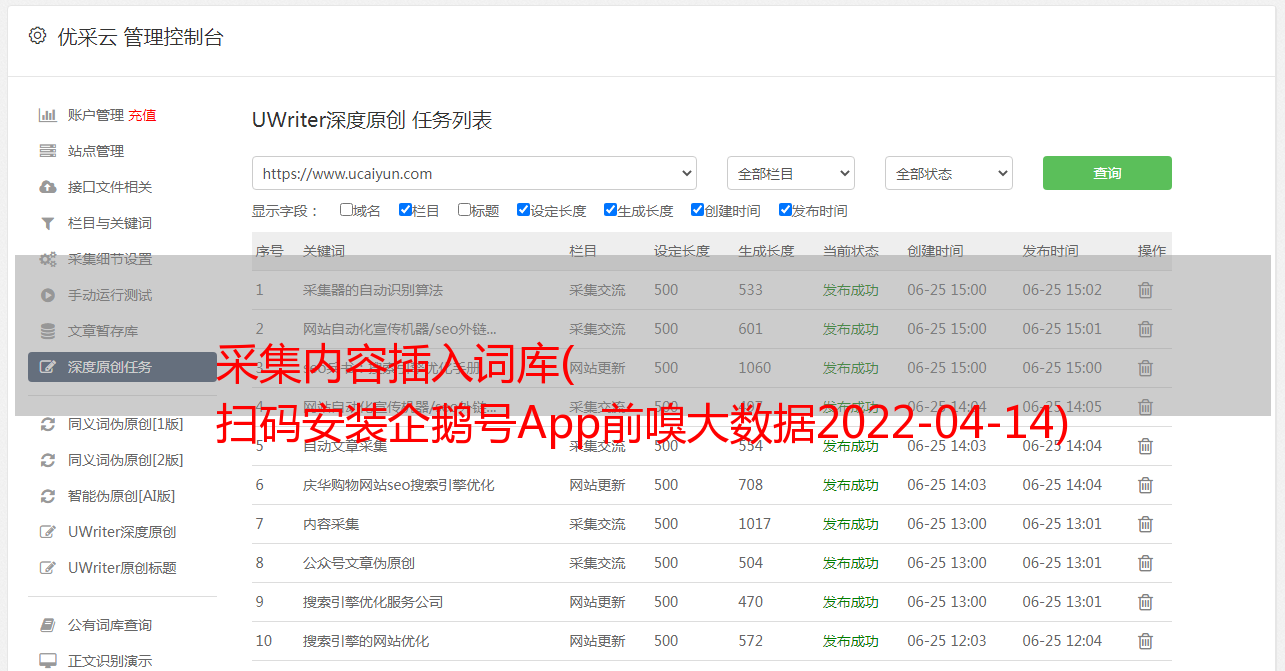Uncheck the 设定长度 checkbox
Screen dimensions: 1285x671
coord(523,210)
